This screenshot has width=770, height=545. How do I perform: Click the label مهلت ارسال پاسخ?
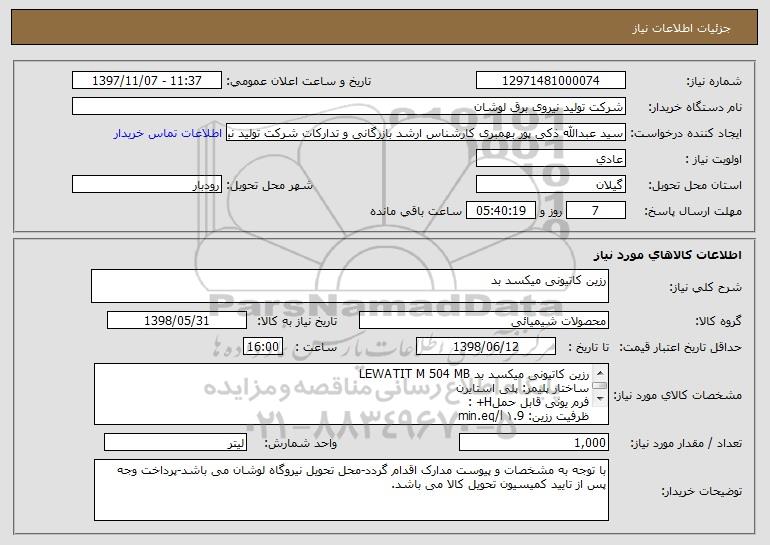[693, 211]
